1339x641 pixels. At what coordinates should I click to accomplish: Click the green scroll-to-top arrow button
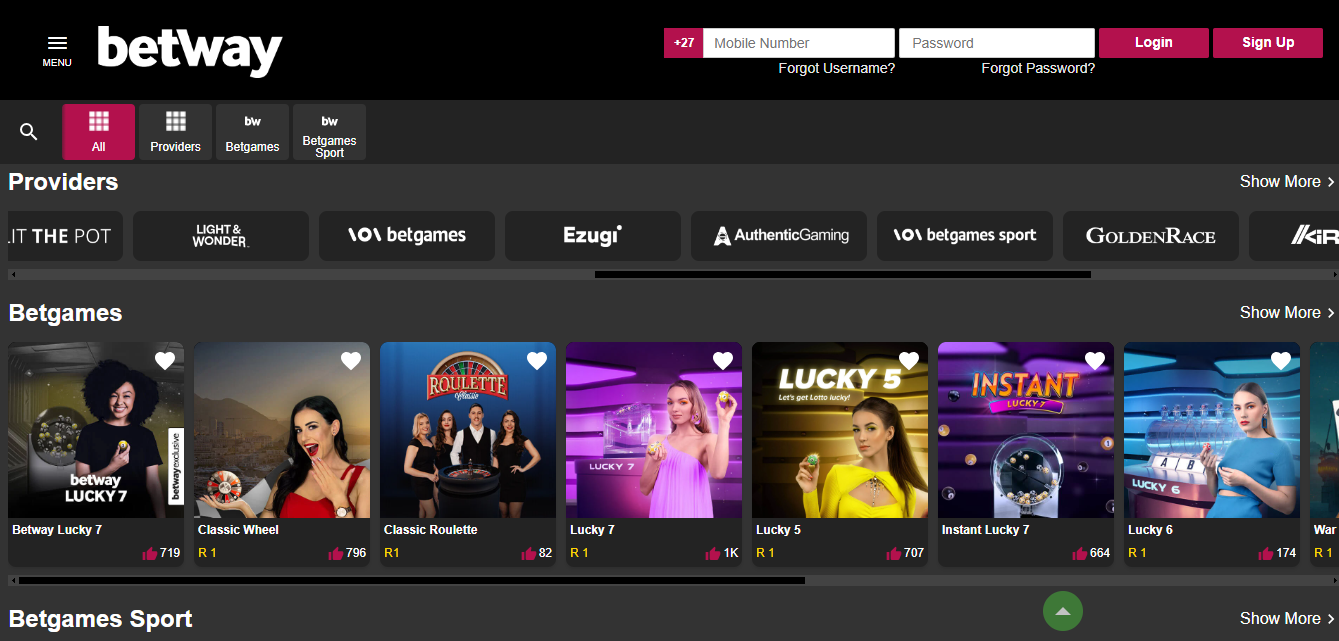point(1062,611)
